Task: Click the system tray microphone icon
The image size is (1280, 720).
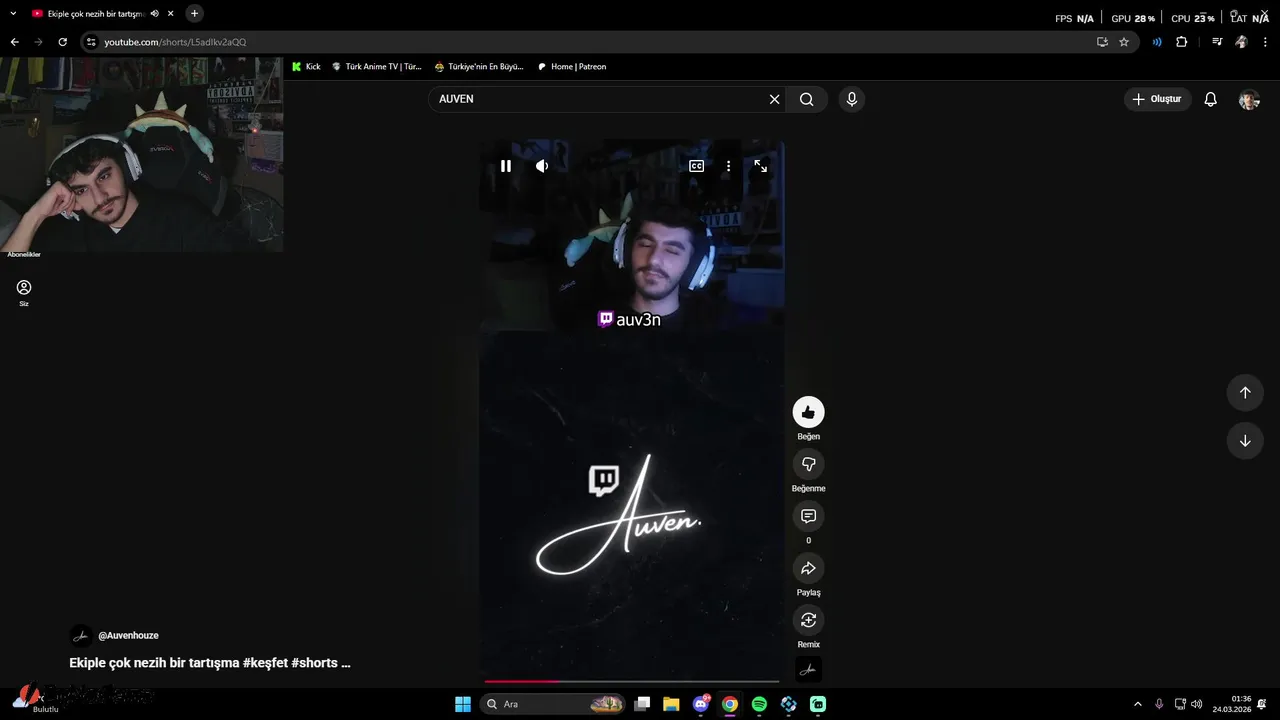Action: [x=1159, y=704]
